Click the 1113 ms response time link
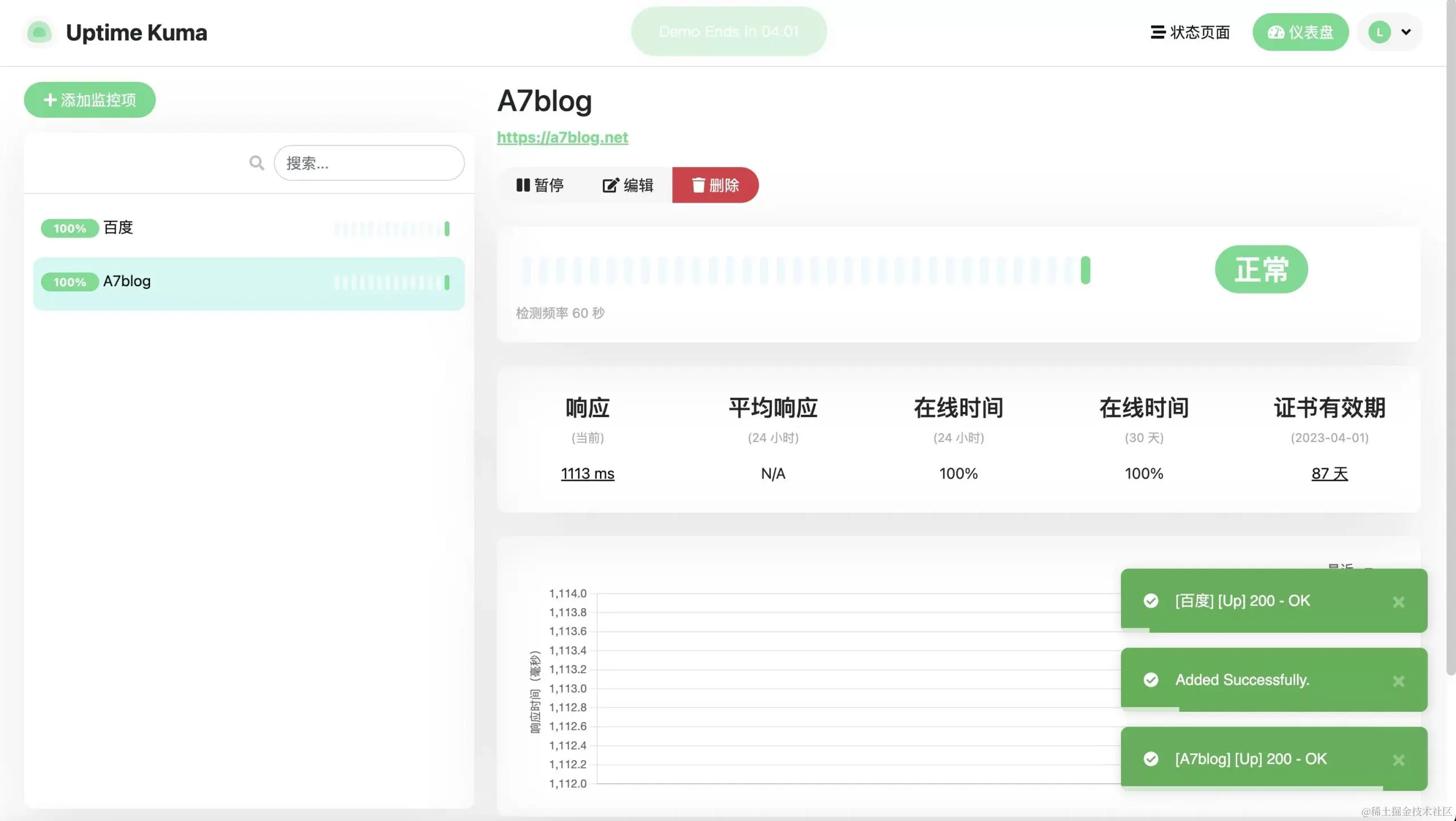Image resolution: width=1456 pixels, height=821 pixels. coord(587,473)
